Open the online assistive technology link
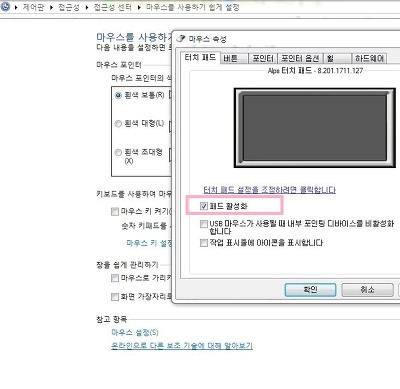 pyautogui.click(x=182, y=346)
